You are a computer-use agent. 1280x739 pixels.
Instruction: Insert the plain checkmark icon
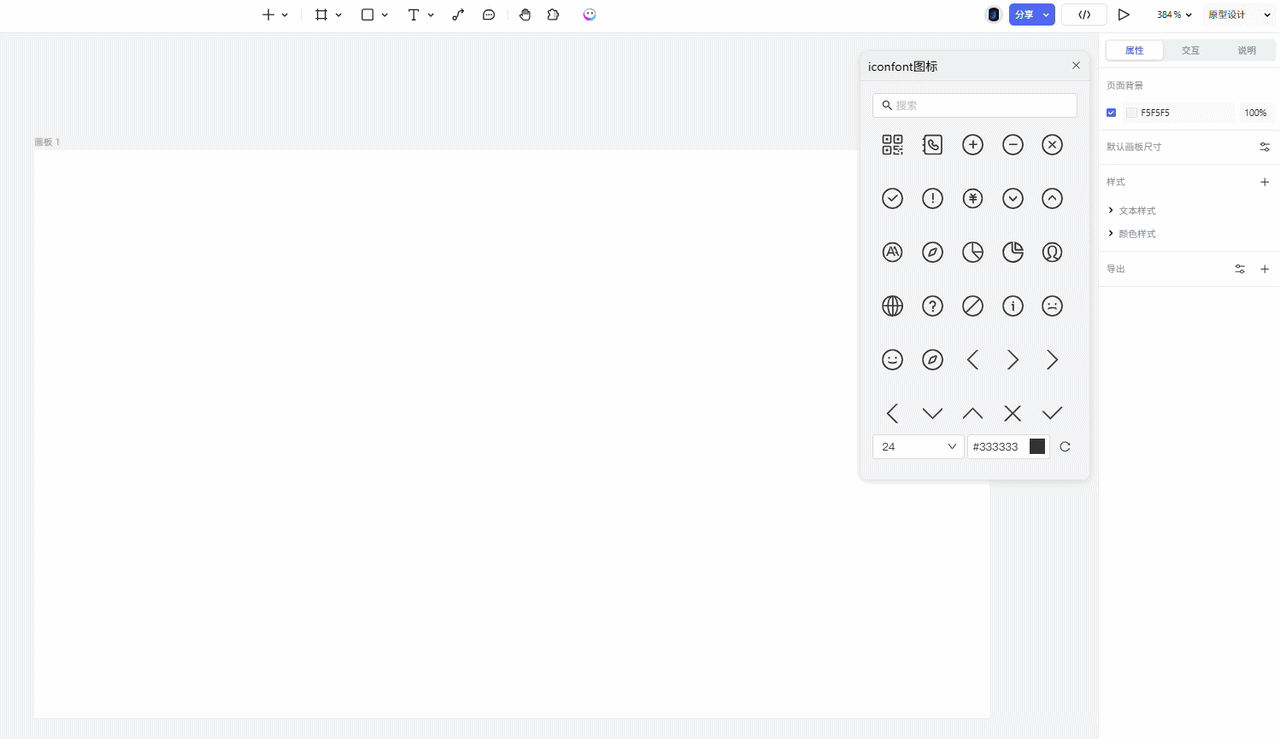pos(1052,413)
